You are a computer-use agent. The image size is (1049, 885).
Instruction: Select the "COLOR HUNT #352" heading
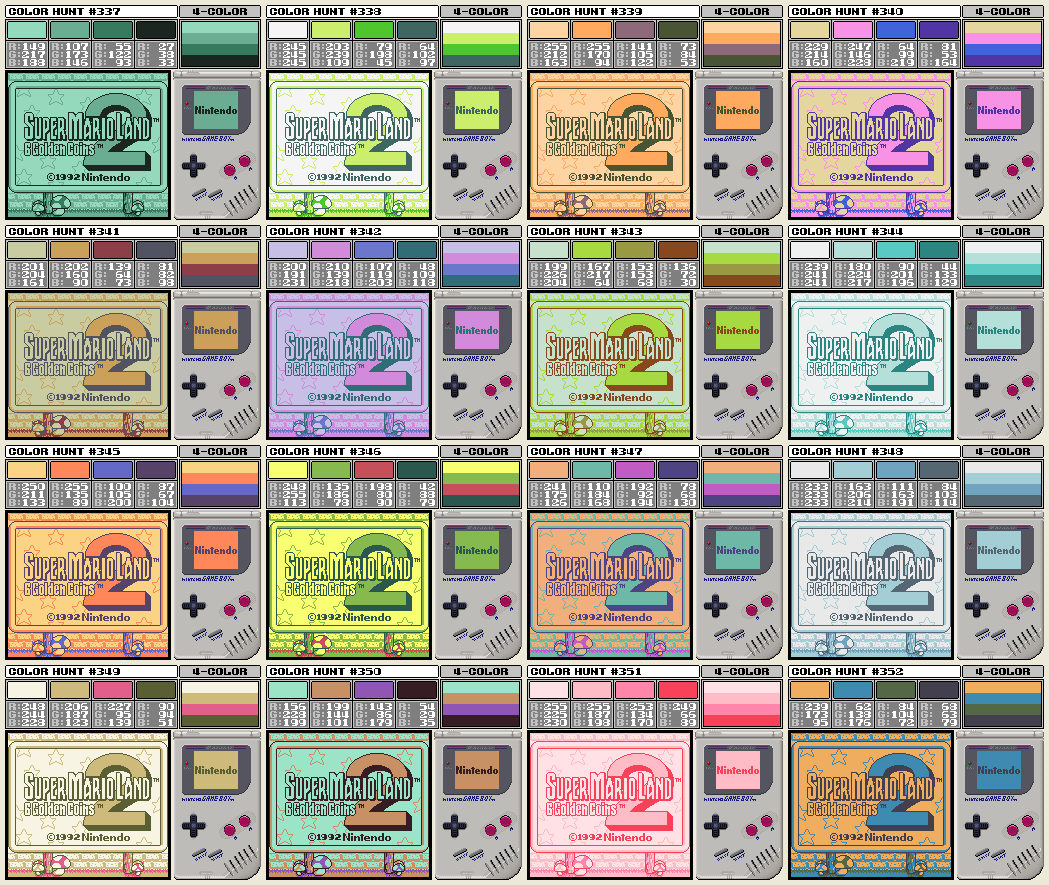click(x=848, y=672)
